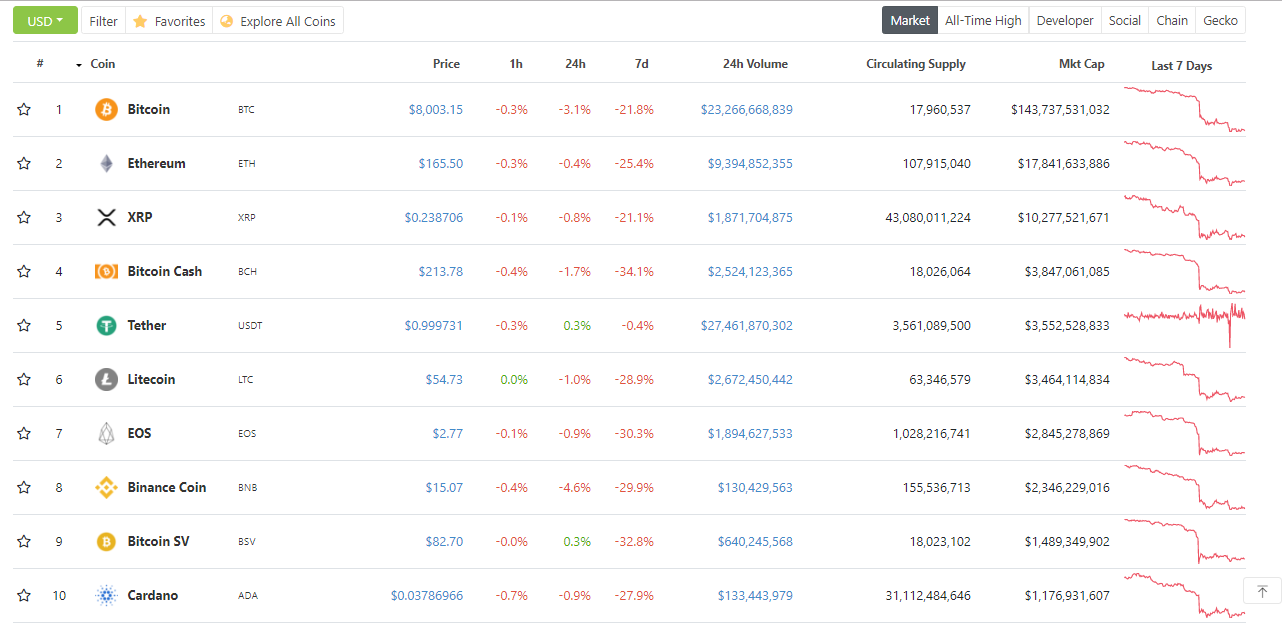Sort by 24h change column

[575, 64]
